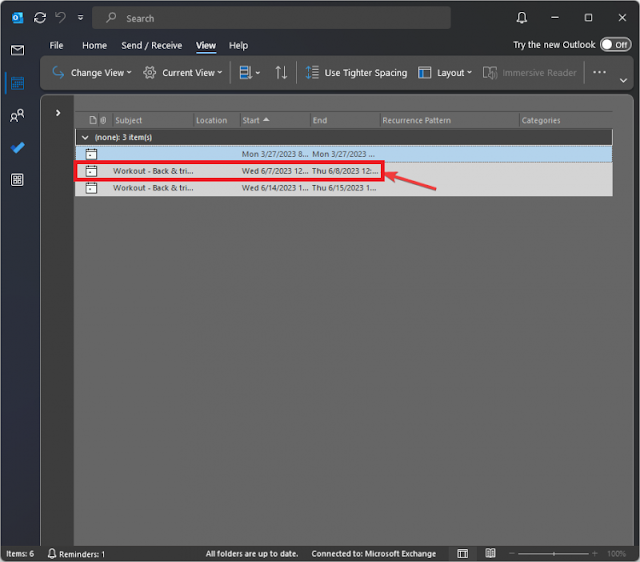
Task: Open the Mail module in sidebar
Action: (17, 50)
